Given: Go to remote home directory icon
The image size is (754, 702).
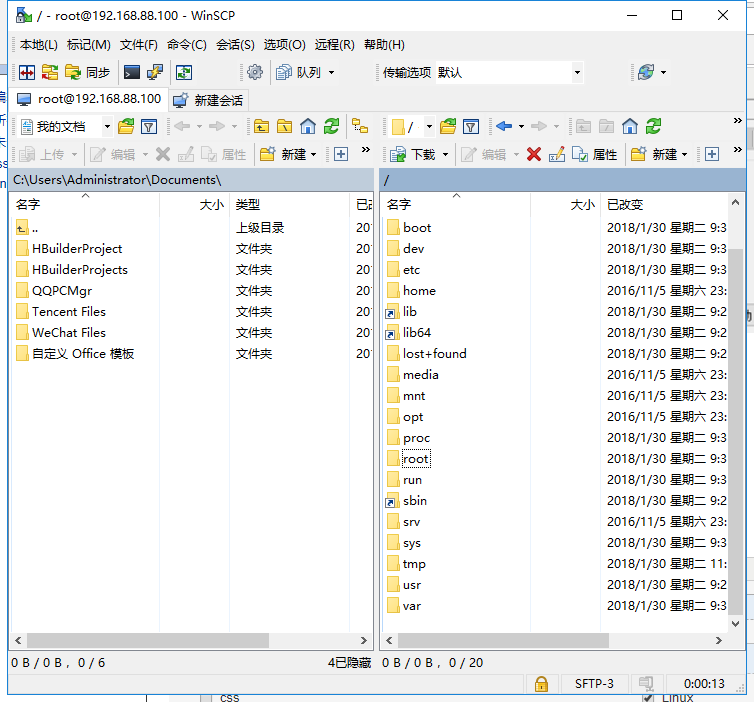Looking at the screenshot, I should click(630, 126).
